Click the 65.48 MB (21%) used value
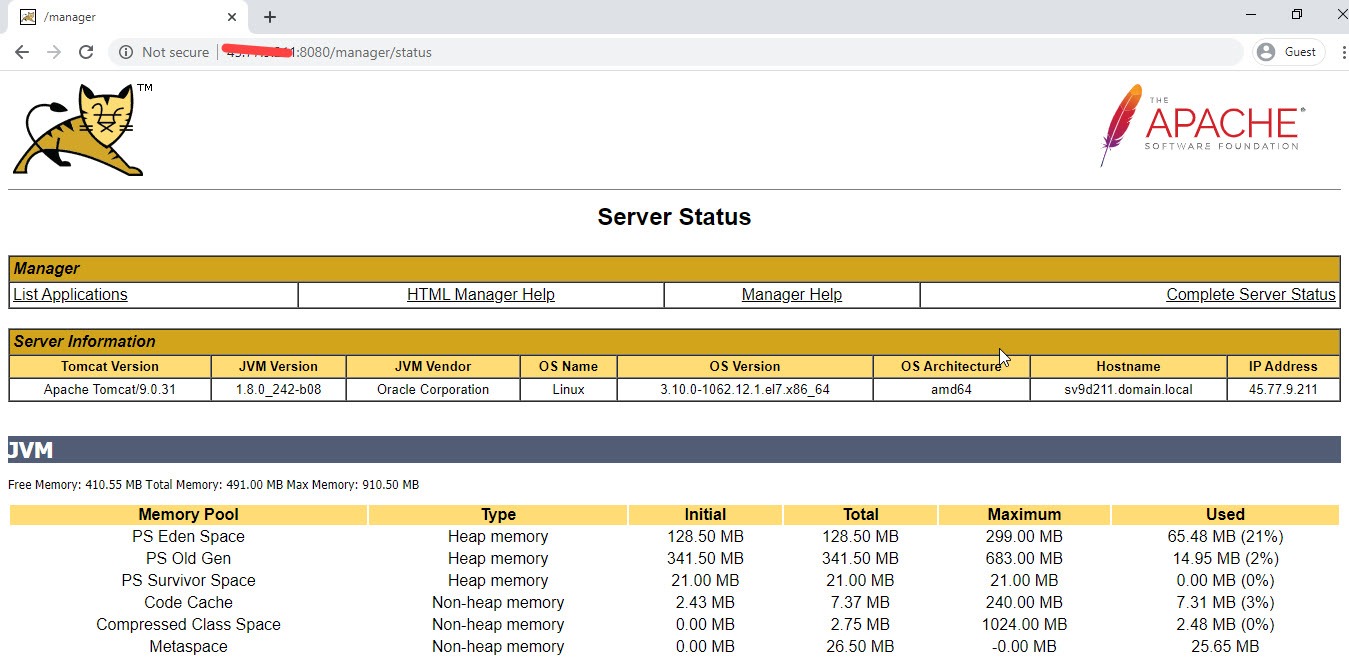 pos(1225,537)
